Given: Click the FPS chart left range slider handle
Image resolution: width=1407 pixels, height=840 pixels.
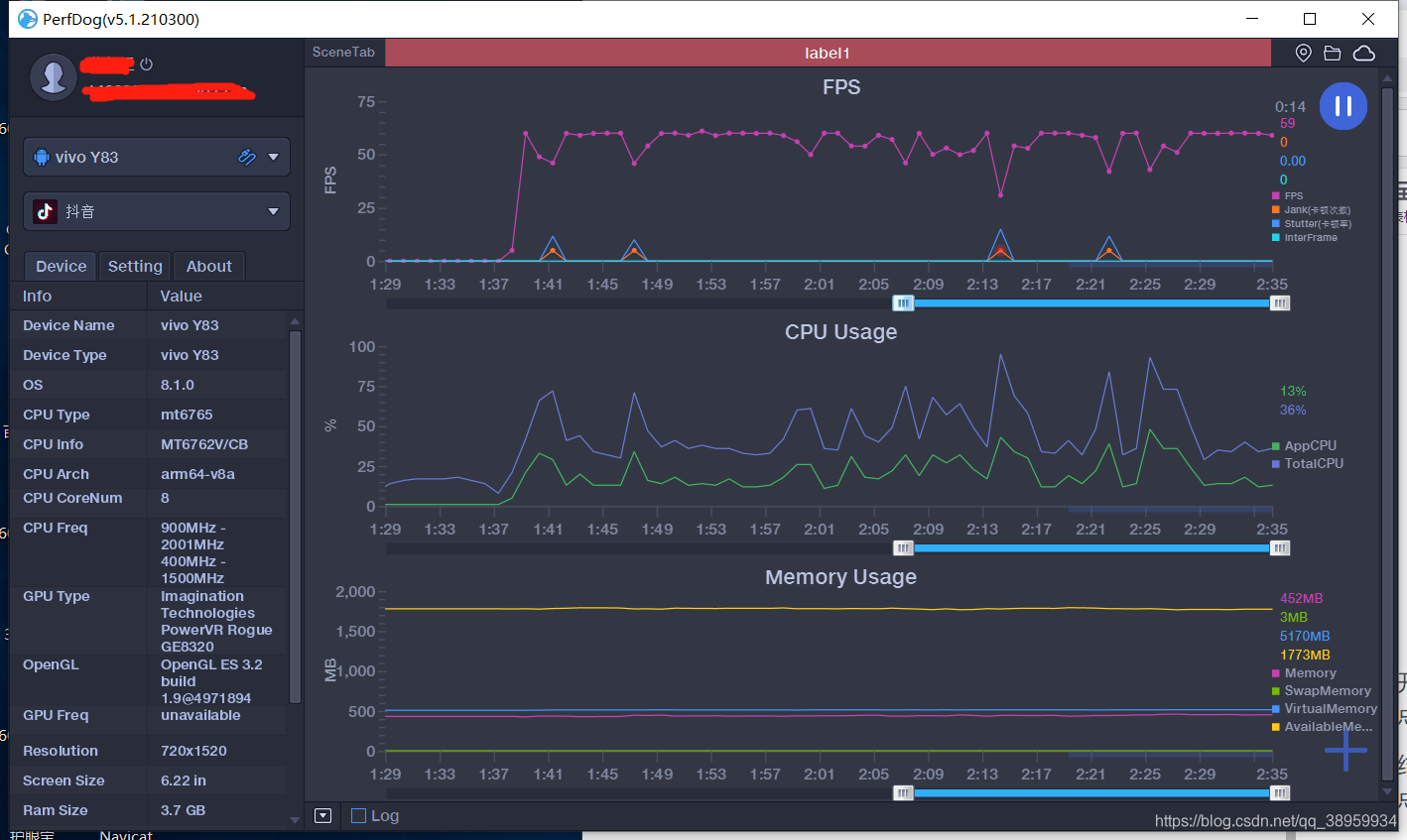Looking at the screenshot, I should click(x=903, y=302).
